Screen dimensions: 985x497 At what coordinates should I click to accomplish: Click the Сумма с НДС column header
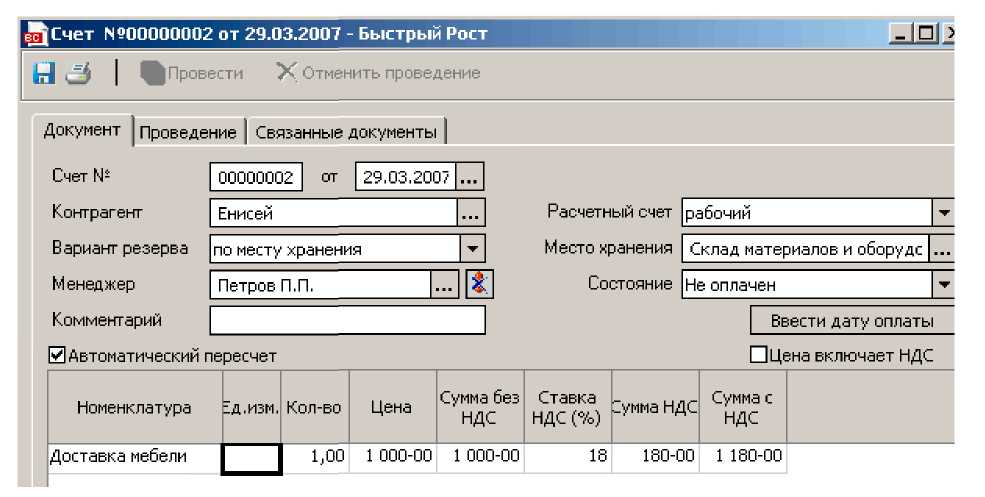(743, 407)
